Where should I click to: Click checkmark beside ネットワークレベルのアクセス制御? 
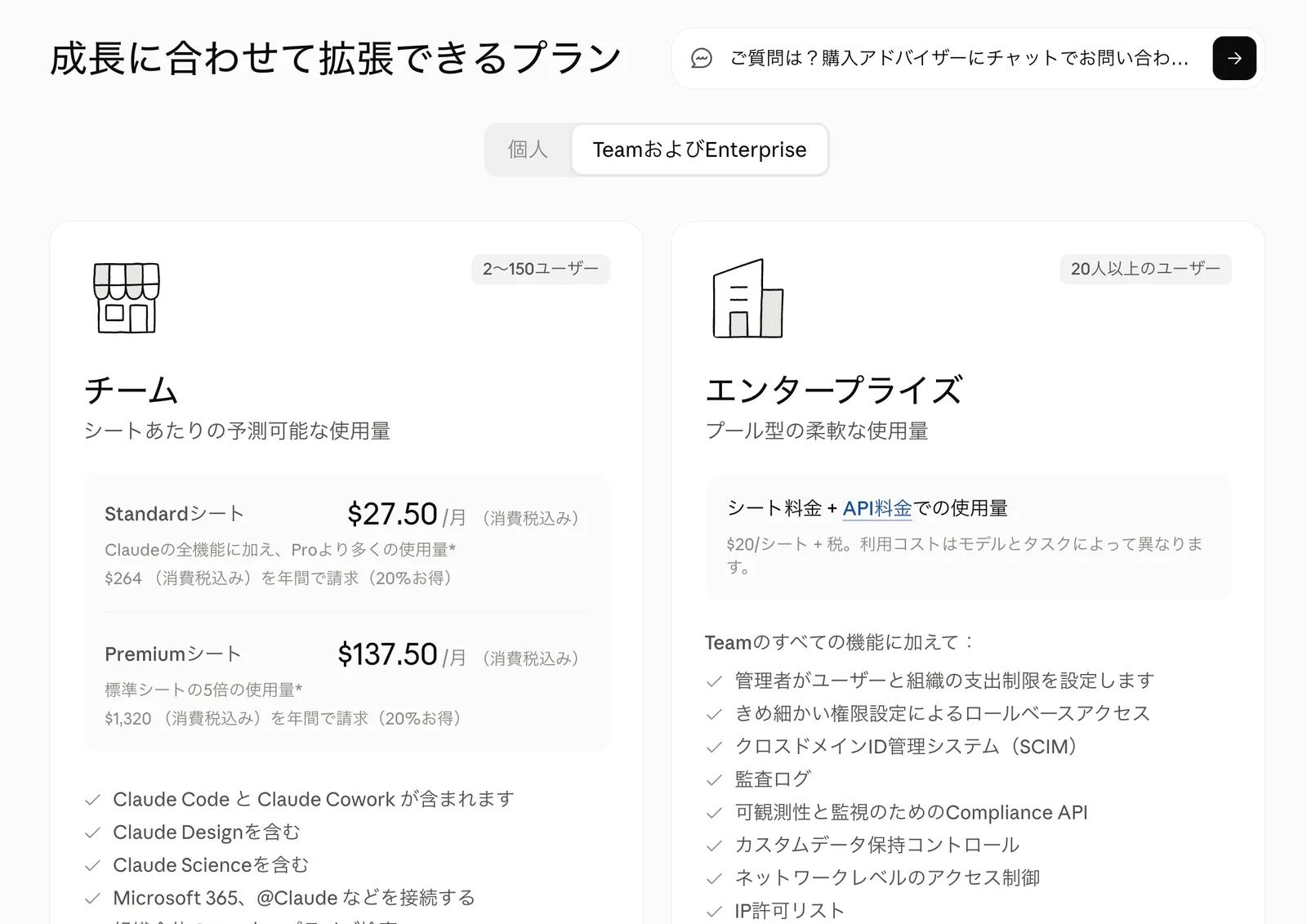(x=714, y=878)
